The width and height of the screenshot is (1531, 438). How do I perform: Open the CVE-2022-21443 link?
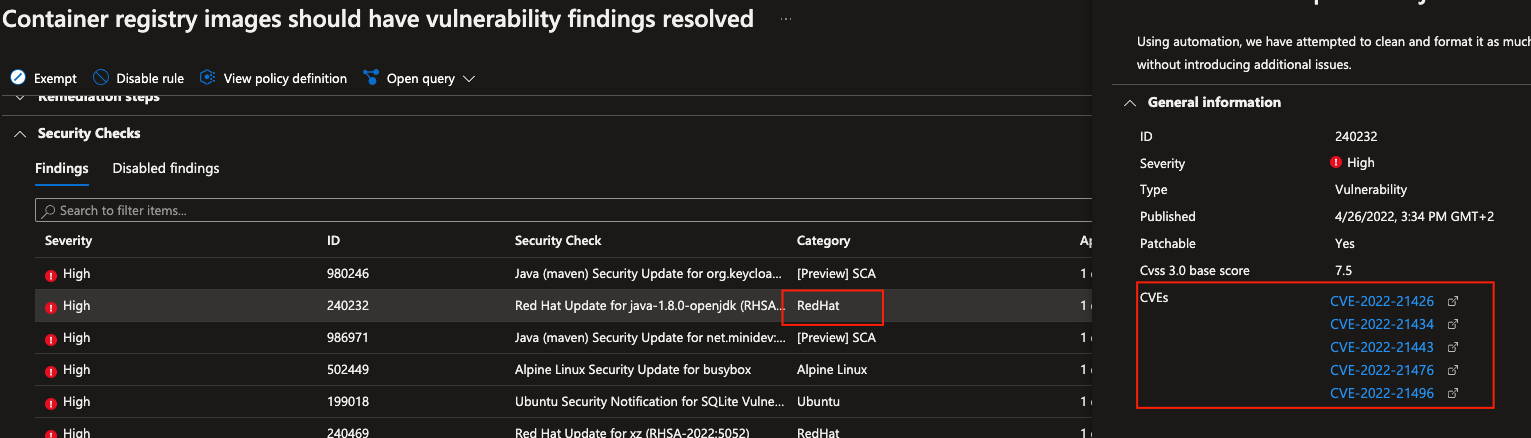[x=1382, y=347]
